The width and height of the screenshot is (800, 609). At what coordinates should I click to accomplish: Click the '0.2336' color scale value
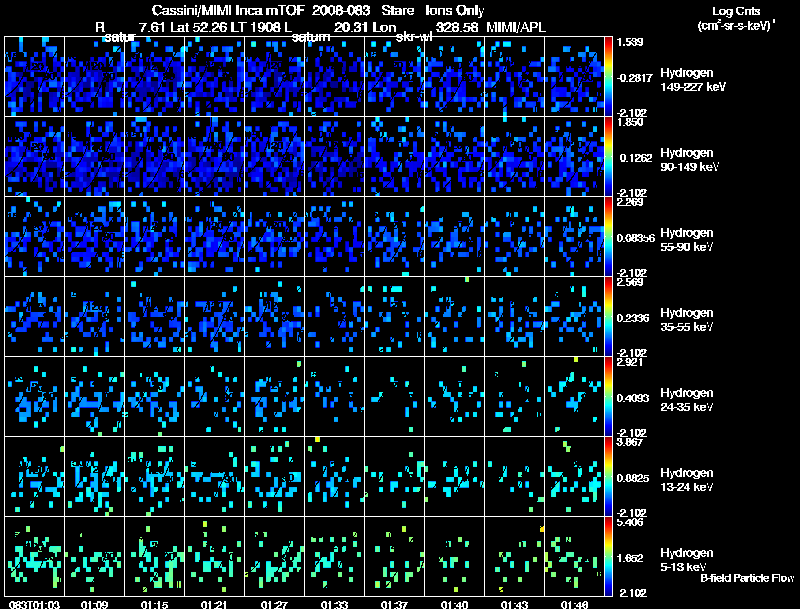633,318
